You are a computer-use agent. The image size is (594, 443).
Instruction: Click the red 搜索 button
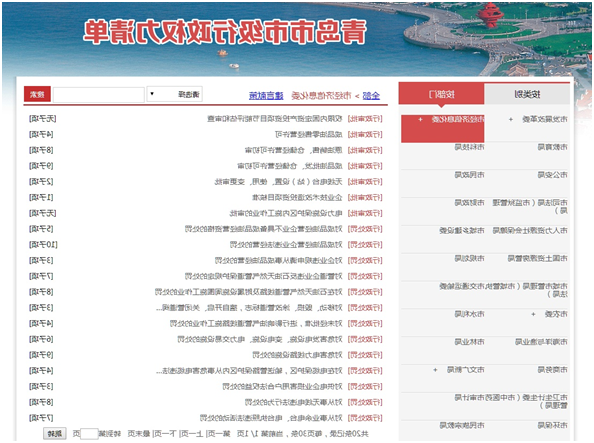37,94
